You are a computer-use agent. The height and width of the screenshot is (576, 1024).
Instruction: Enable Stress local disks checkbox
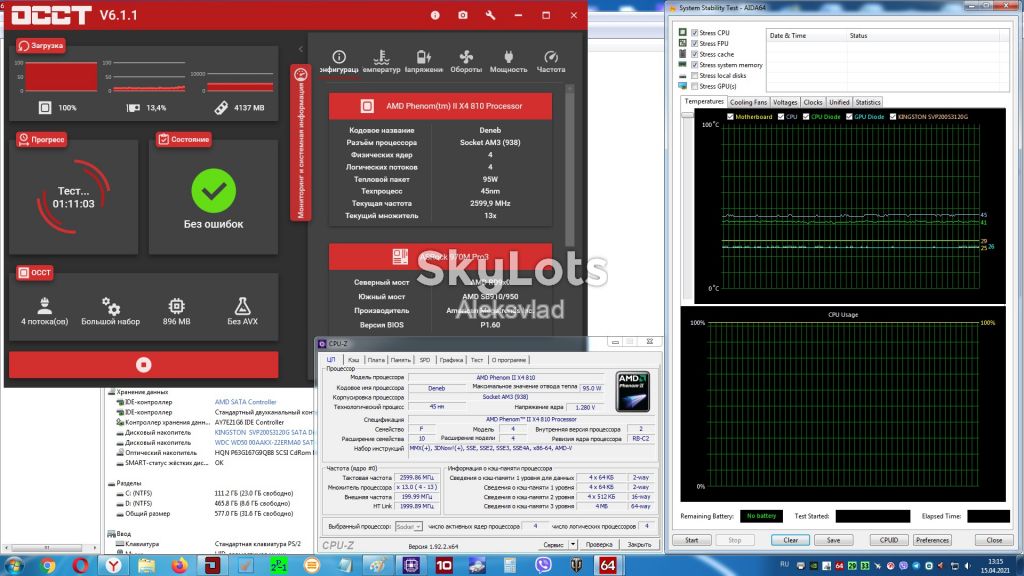coord(695,76)
